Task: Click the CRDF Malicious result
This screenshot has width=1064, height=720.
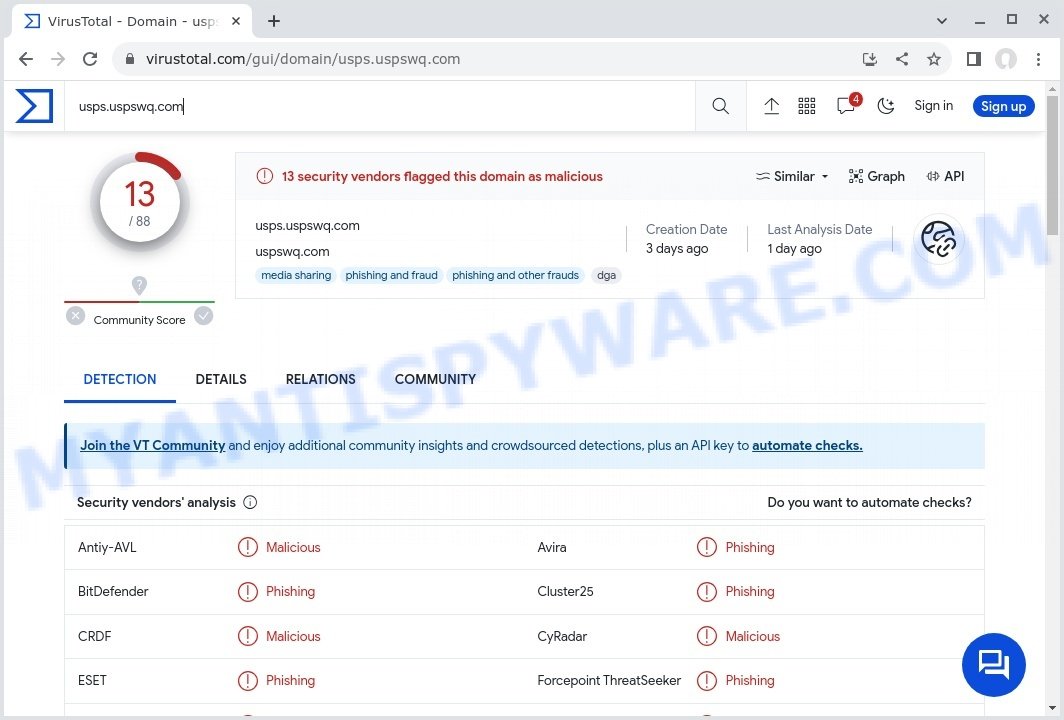Action: coord(292,637)
